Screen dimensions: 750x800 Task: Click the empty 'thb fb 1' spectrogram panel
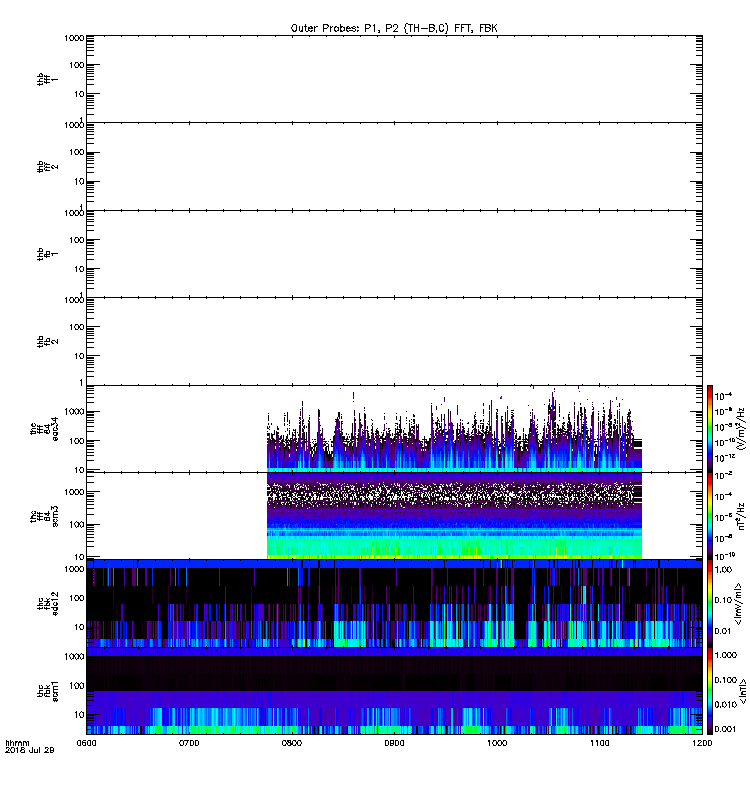394,254
